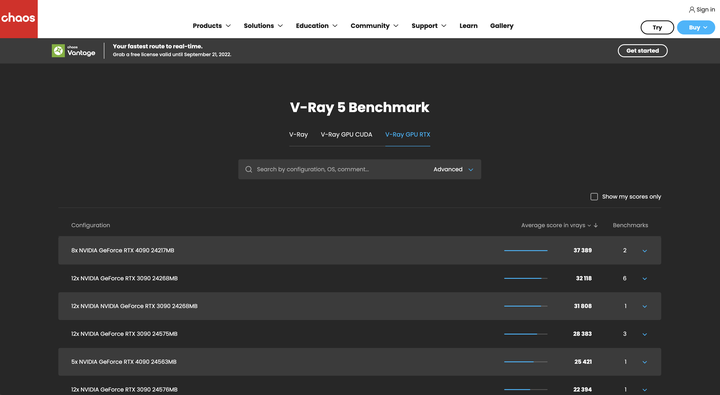Click score bar for 37 389 row

(x=526, y=251)
